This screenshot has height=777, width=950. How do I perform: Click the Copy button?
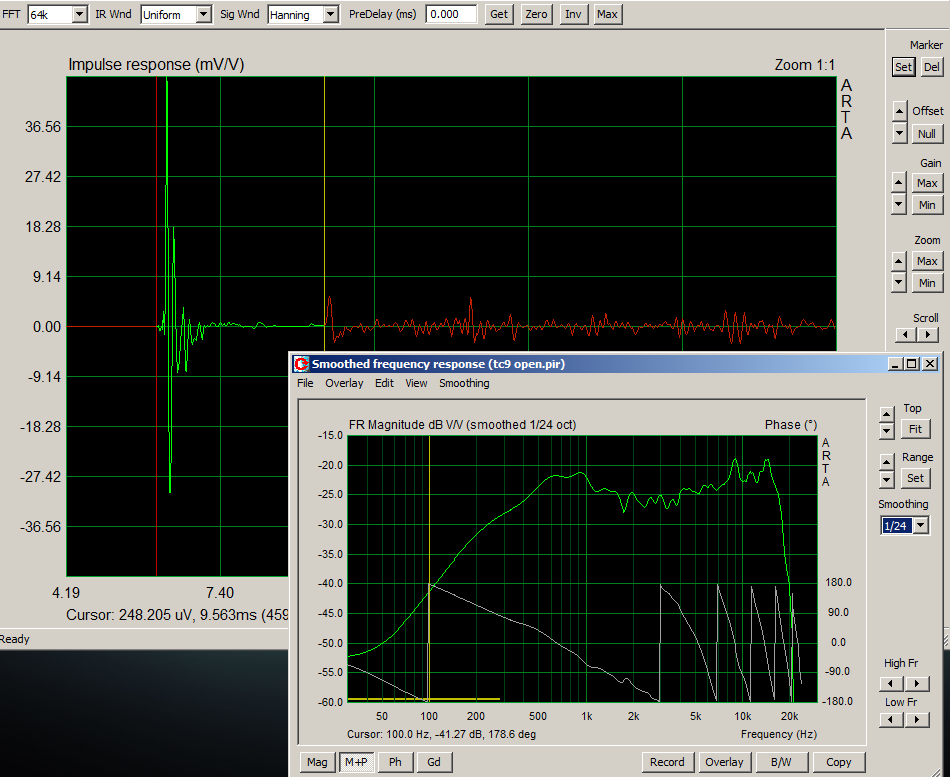839,762
